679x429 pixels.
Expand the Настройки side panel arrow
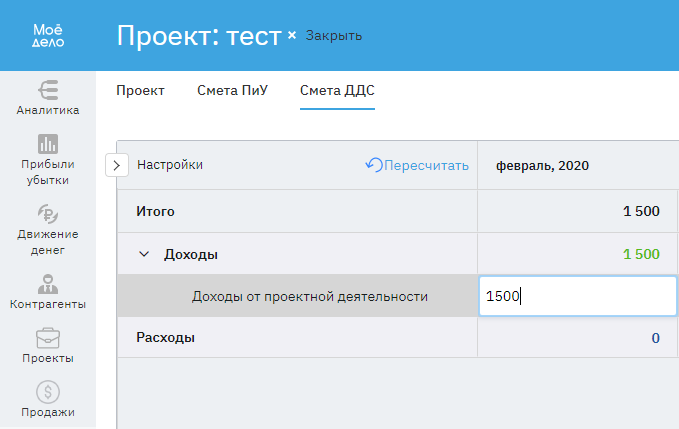point(117,165)
